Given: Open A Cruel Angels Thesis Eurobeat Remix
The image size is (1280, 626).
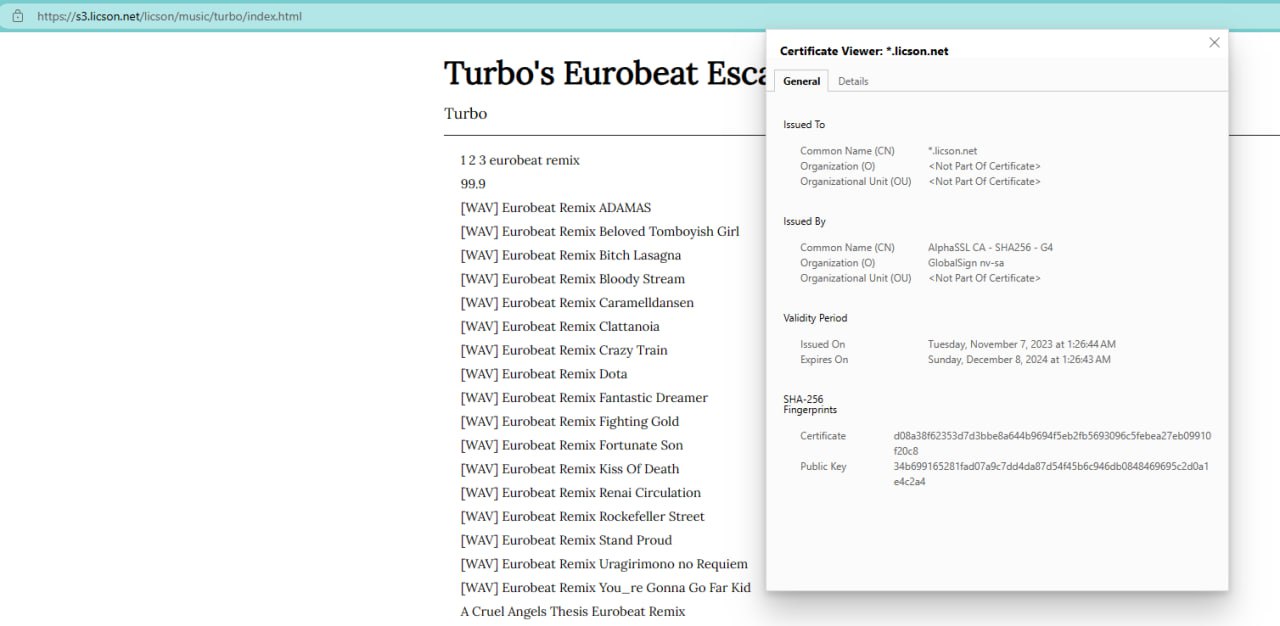Looking at the screenshot, I should [572, 612].
